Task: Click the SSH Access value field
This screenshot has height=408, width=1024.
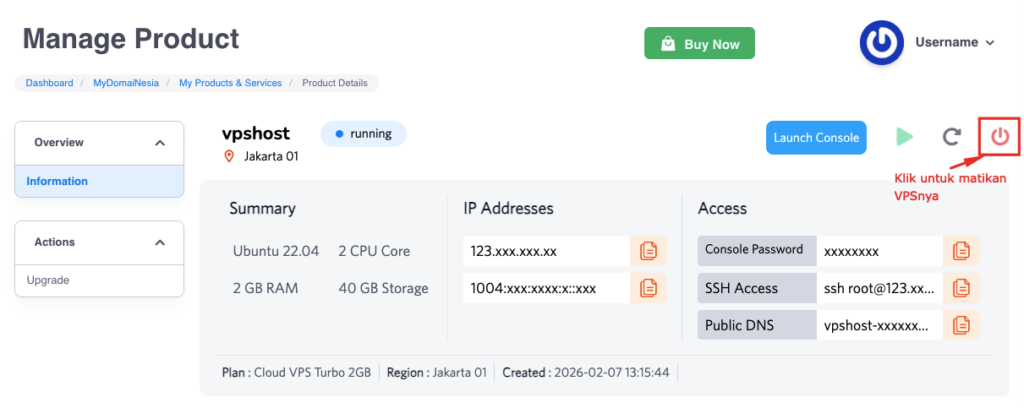Action: (x=880, y=288)
